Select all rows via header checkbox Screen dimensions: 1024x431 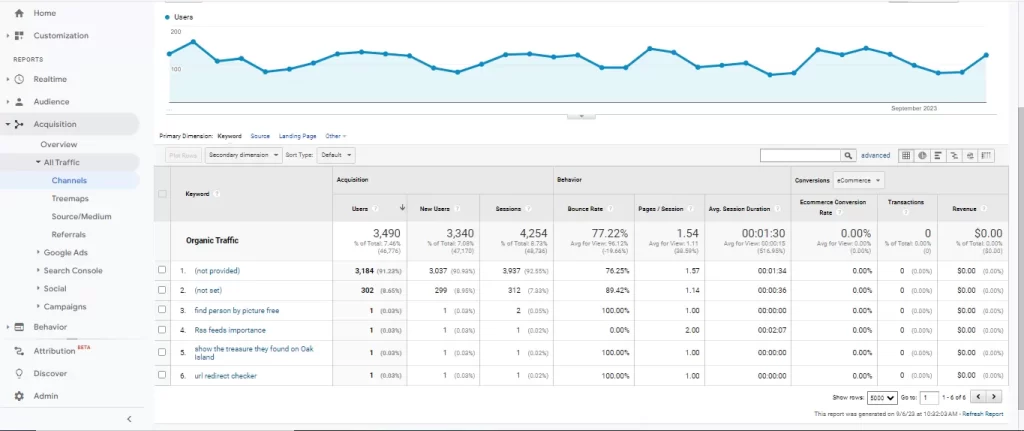[162, 194]
